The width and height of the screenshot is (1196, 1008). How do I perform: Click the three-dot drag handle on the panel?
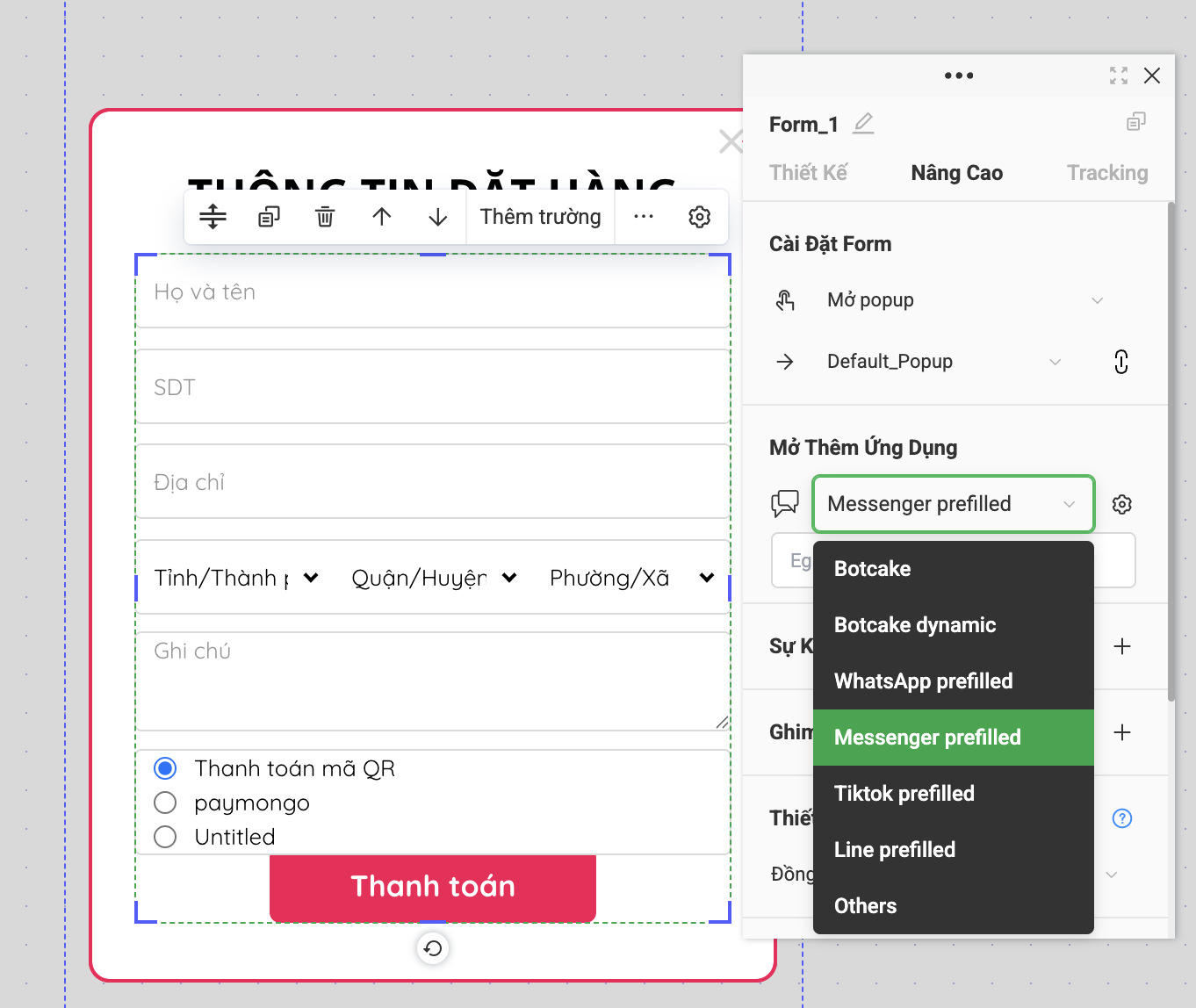pyautogui.click(x=959, y=76)
